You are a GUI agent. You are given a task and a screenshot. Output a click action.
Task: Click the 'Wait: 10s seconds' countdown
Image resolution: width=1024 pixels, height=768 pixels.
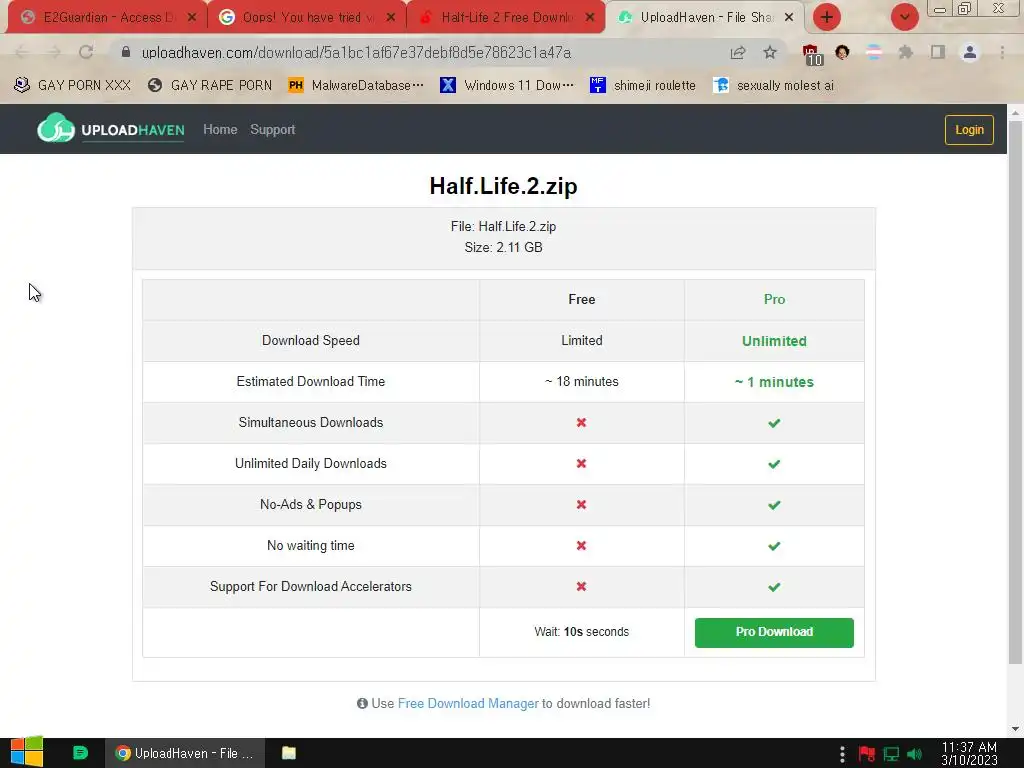pos(581,632)
